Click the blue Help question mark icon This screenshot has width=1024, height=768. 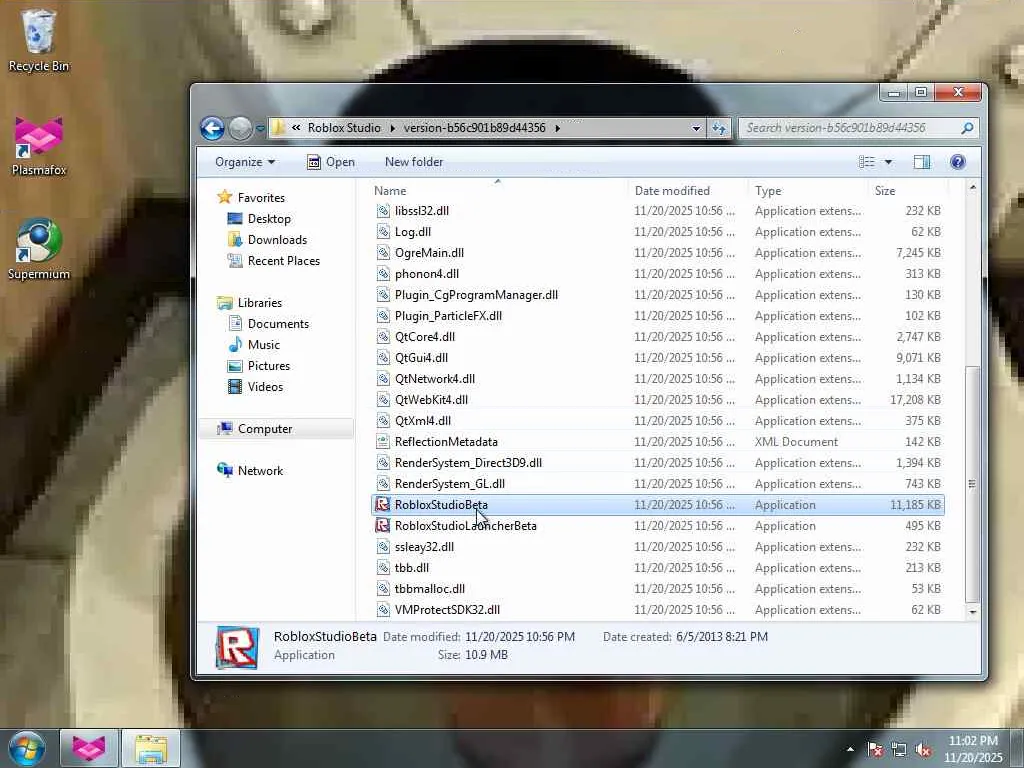(957, 162)
